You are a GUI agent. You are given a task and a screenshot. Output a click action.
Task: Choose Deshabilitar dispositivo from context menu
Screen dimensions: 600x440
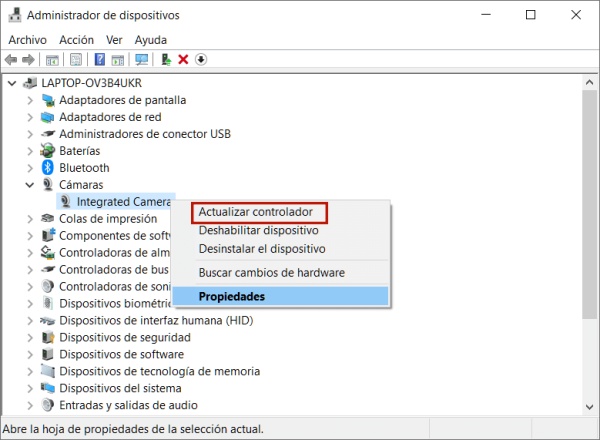[x=259, y=230]
